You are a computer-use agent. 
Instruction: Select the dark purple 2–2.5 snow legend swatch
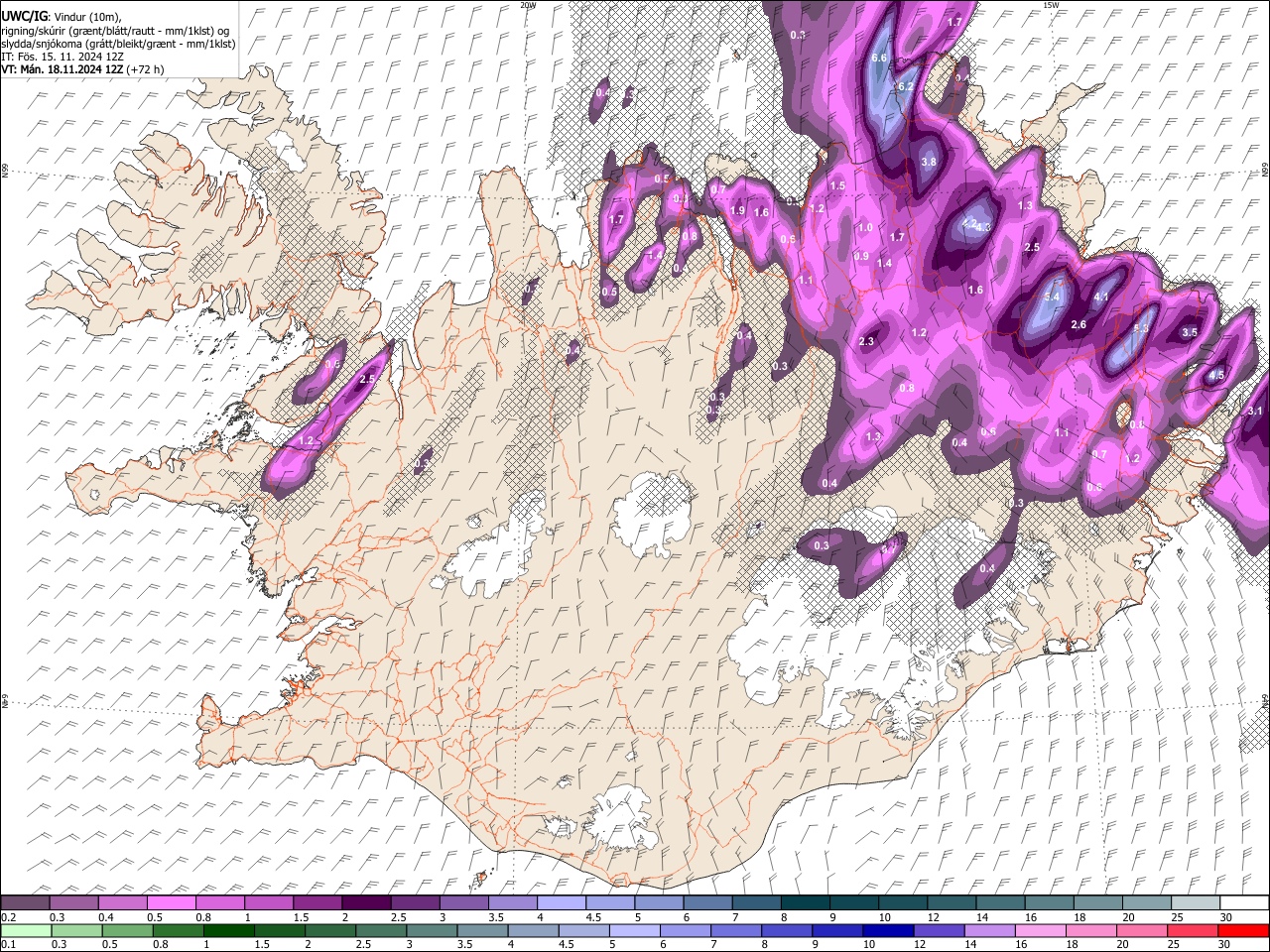click(x=366, y=903)
